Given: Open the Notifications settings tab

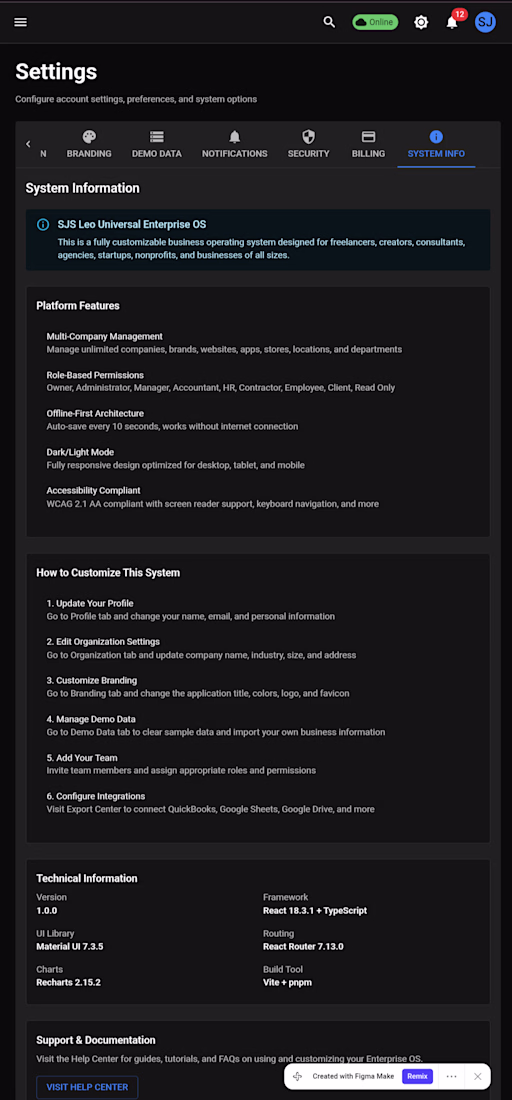Looking at the screenshot, I should (234, 145).
